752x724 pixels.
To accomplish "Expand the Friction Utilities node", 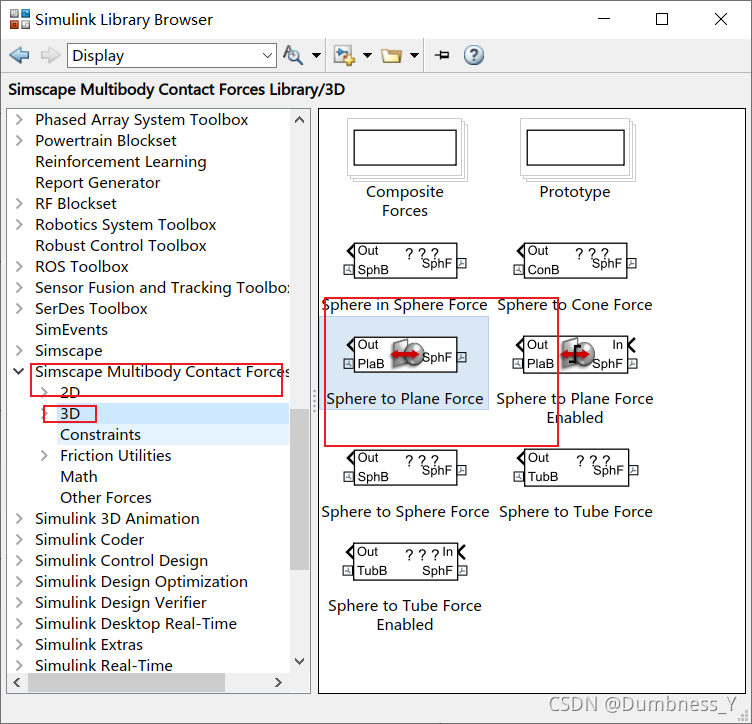I will 44,455.
